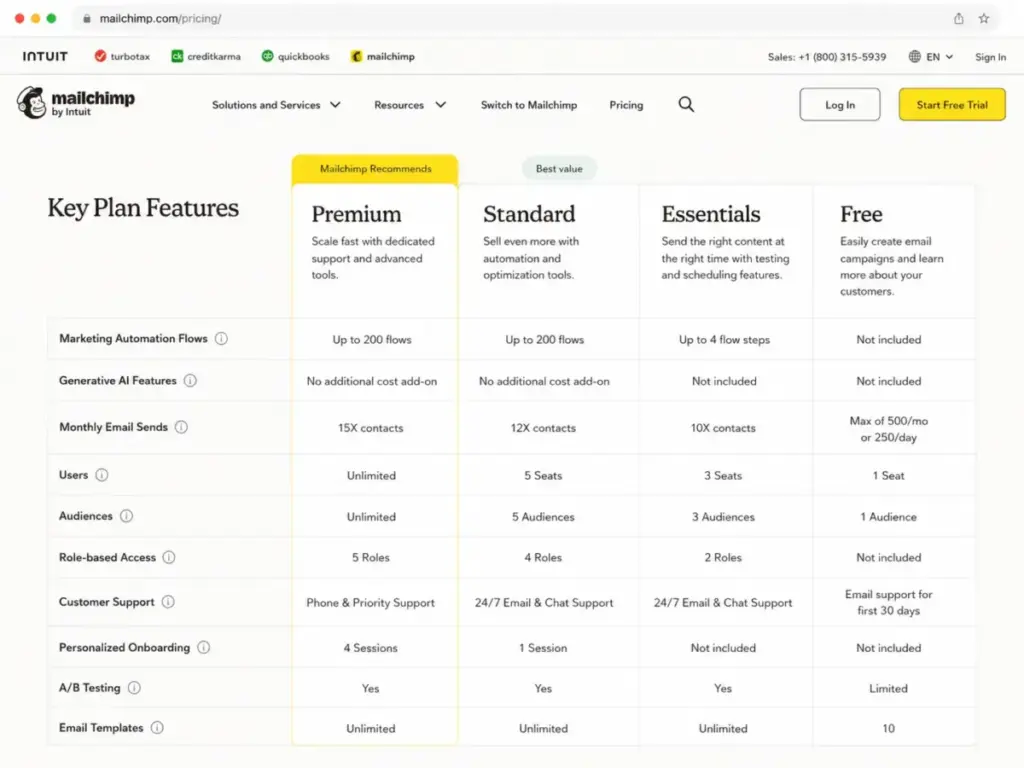This screenshot has width=1024, height=768.
Task: Select the Premium plan heading
Action: coord(356,214)
